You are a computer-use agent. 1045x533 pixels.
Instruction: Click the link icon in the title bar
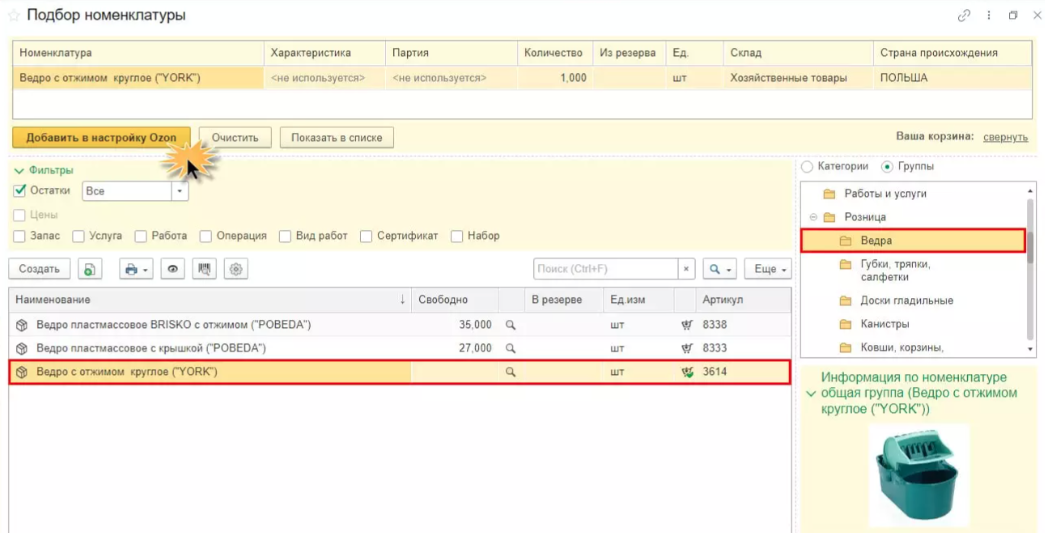point(964,15)
